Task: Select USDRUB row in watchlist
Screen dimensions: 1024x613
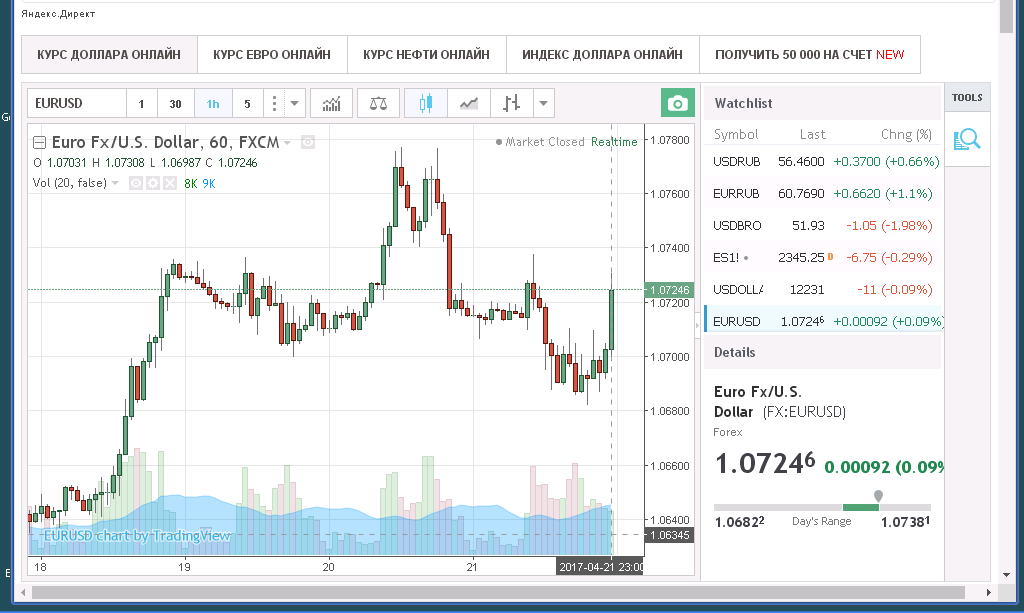Action: [x=823, y=161]
